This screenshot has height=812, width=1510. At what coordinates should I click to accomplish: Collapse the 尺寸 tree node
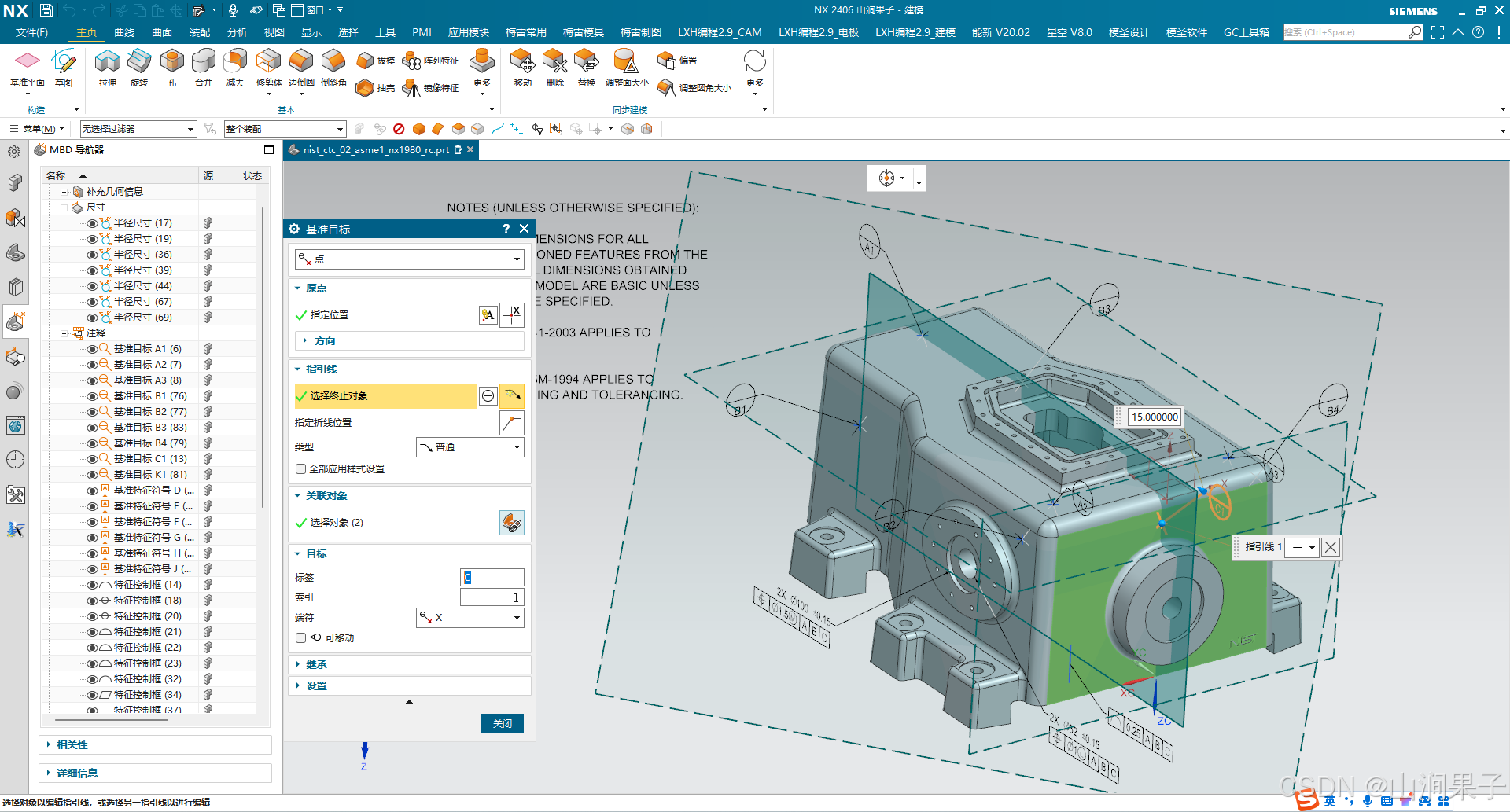pyautogui.click(x=64, y=208)
